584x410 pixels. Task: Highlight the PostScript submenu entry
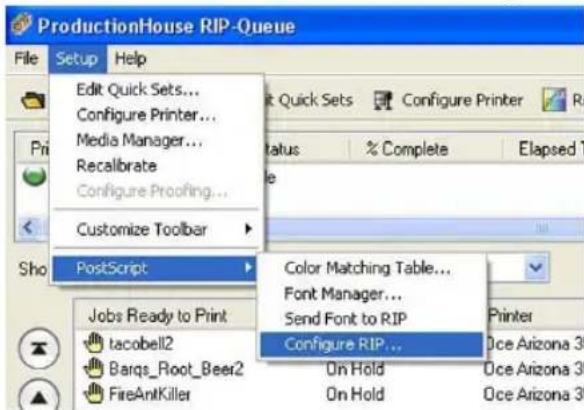coord(155,268)
